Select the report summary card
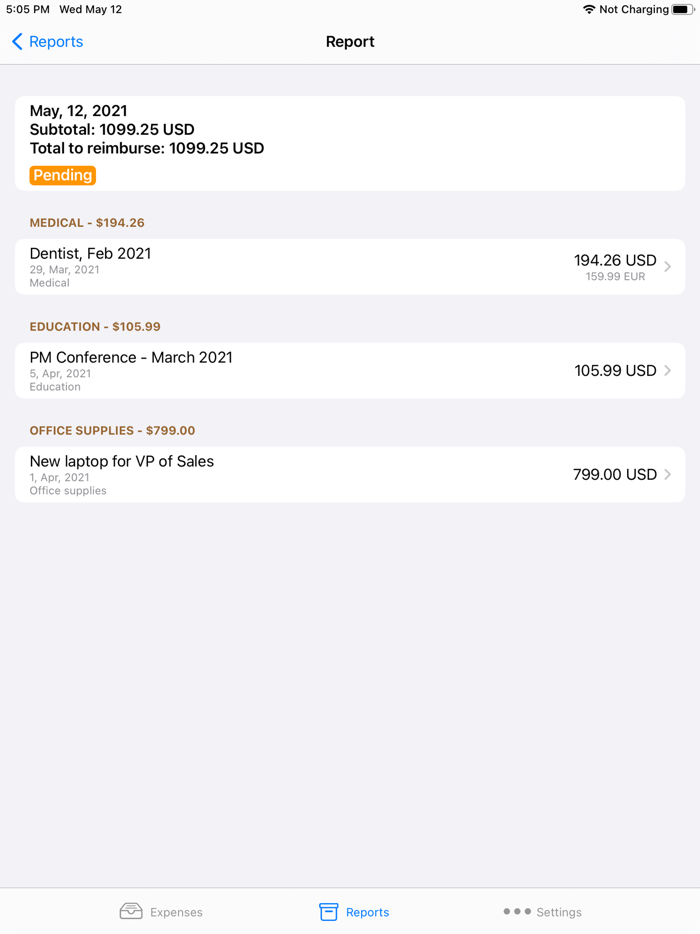700x934 pixels. point(350,142)
